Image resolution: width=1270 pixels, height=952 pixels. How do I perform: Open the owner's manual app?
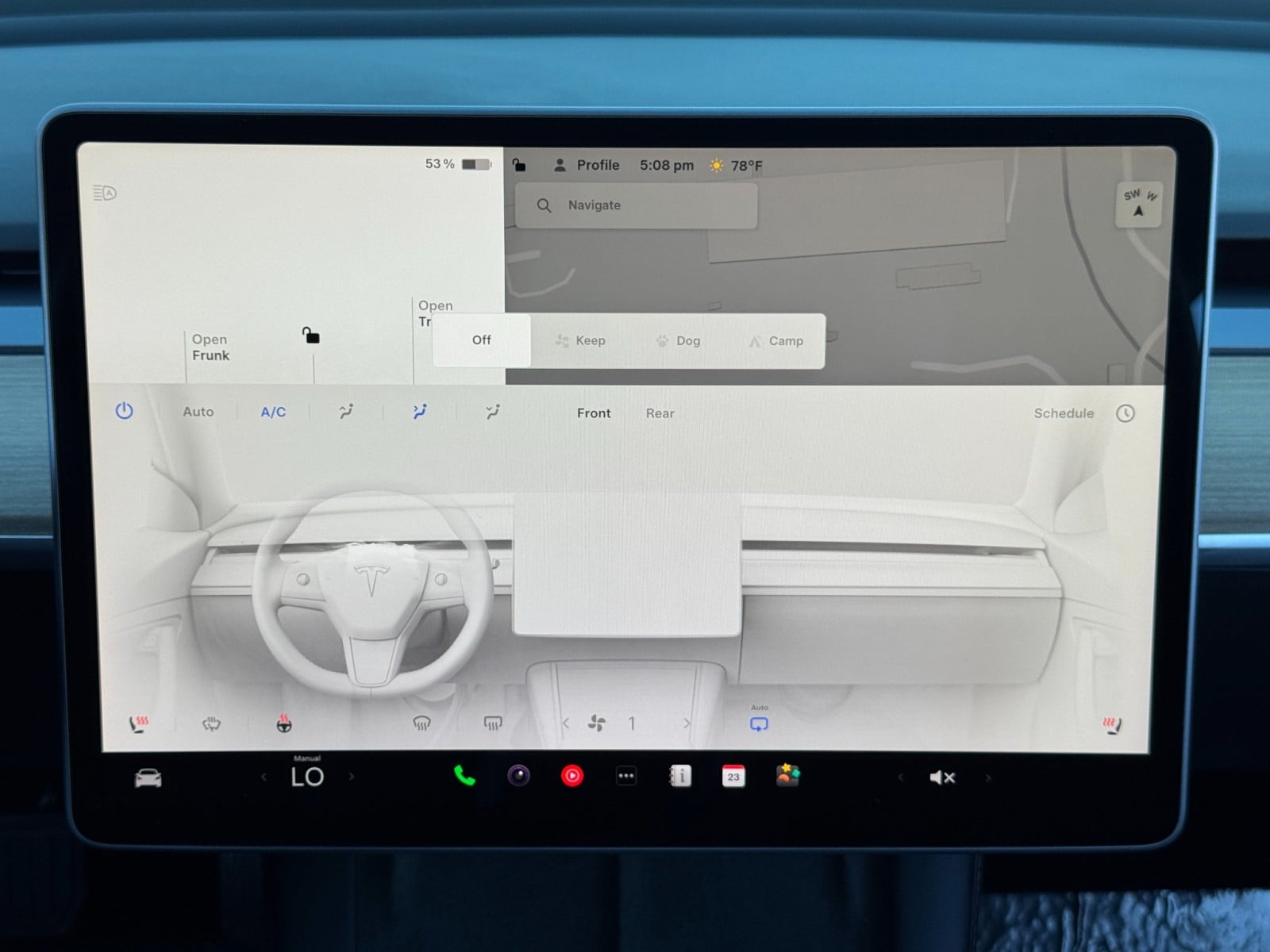click(x=680, y=776)
